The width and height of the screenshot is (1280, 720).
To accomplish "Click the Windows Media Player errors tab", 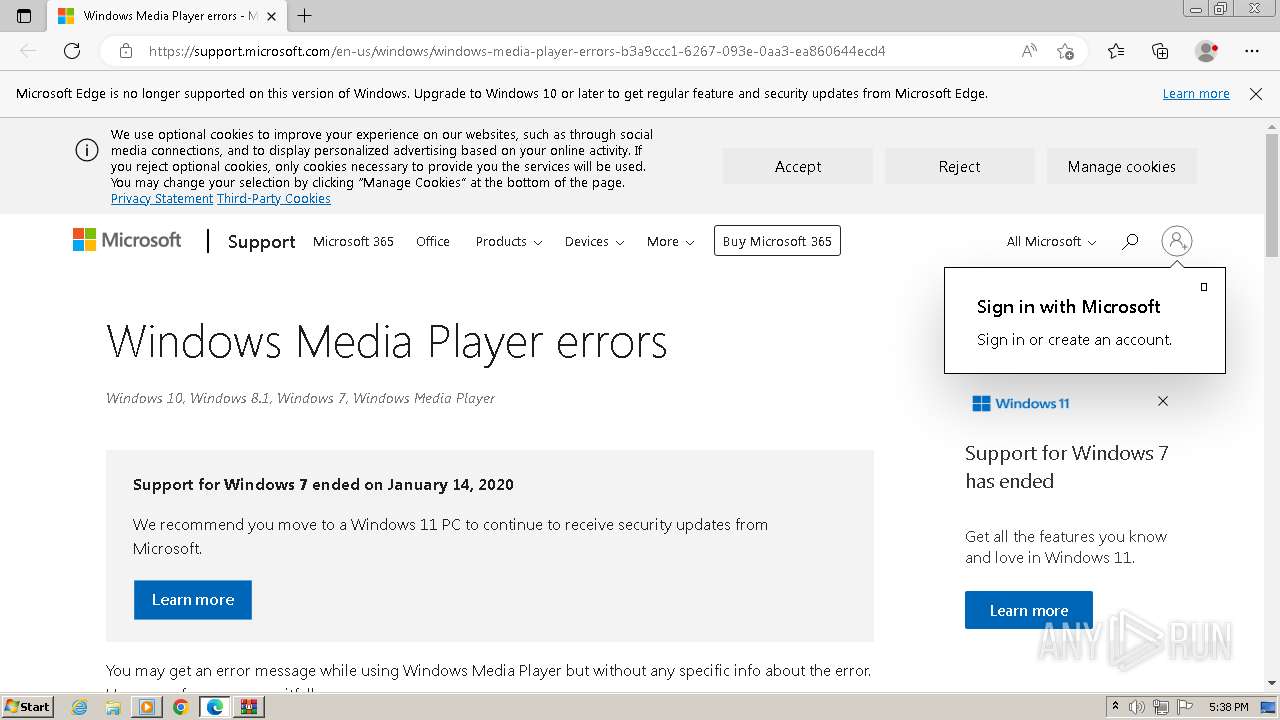I will 168,16.
